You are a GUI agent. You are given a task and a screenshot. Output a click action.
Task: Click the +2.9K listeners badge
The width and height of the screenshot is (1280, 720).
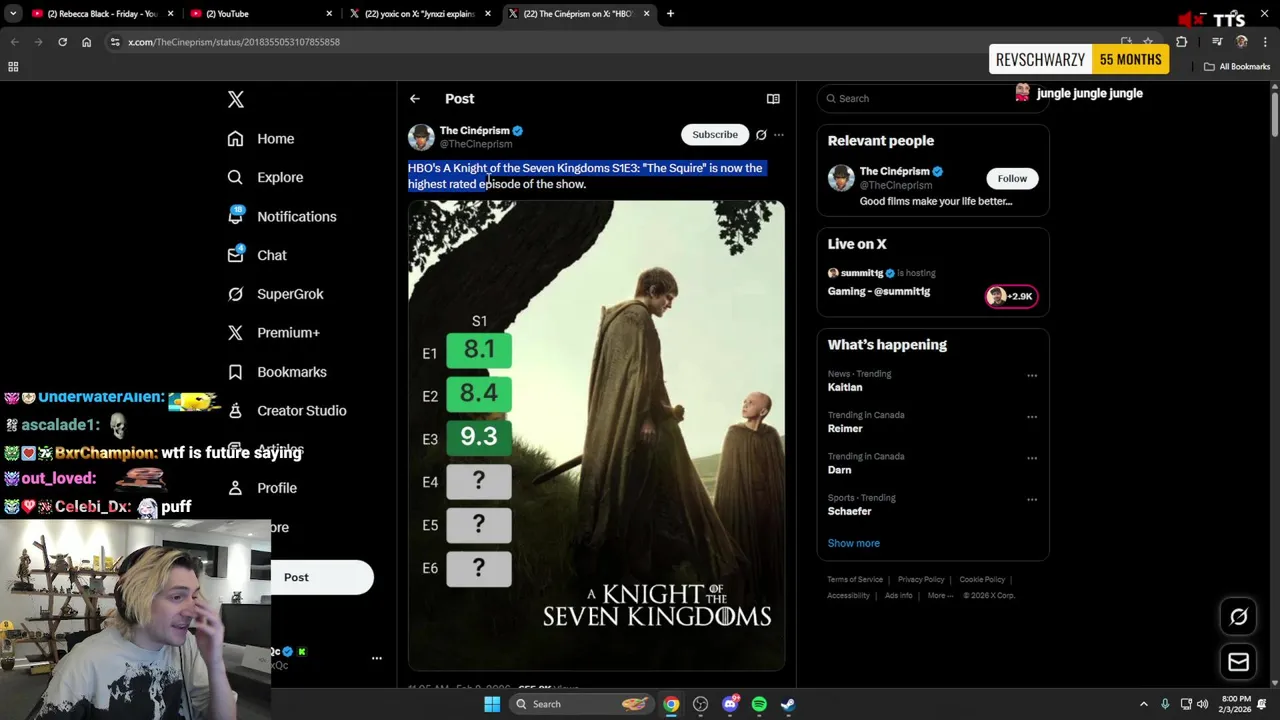click(1012, 296)
